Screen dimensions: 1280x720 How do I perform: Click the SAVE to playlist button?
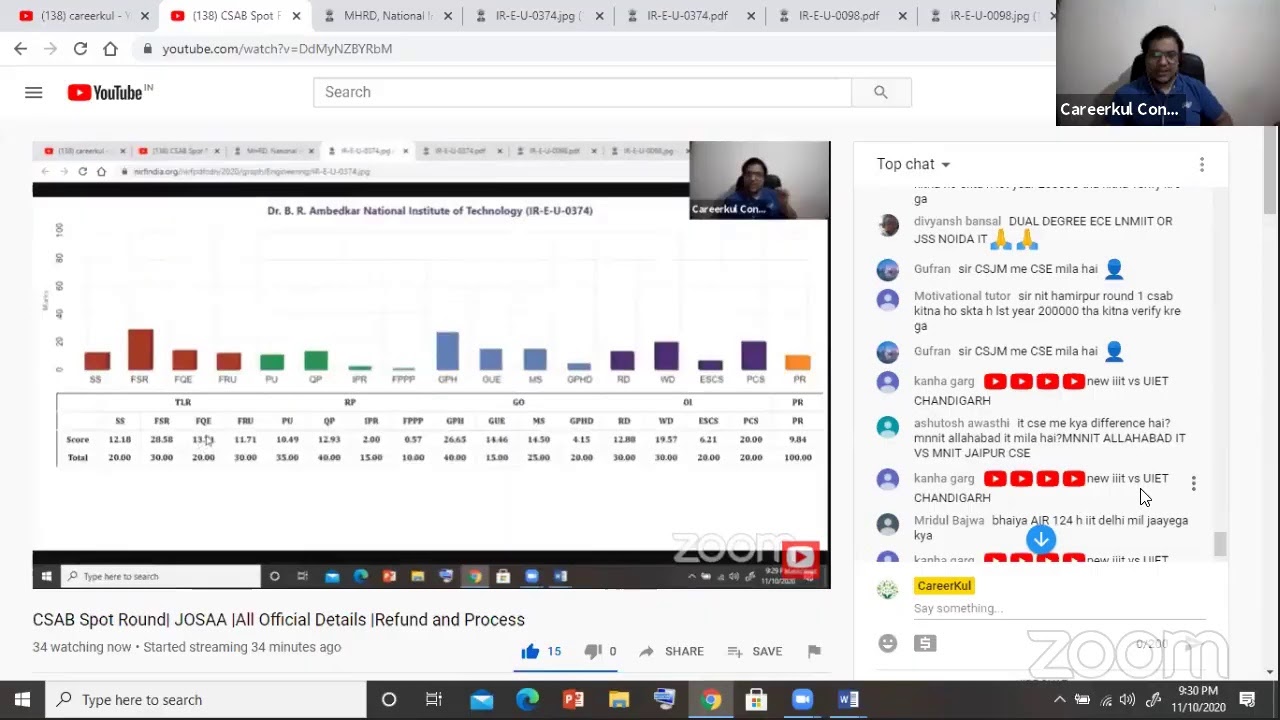click(x=754, y=651)
